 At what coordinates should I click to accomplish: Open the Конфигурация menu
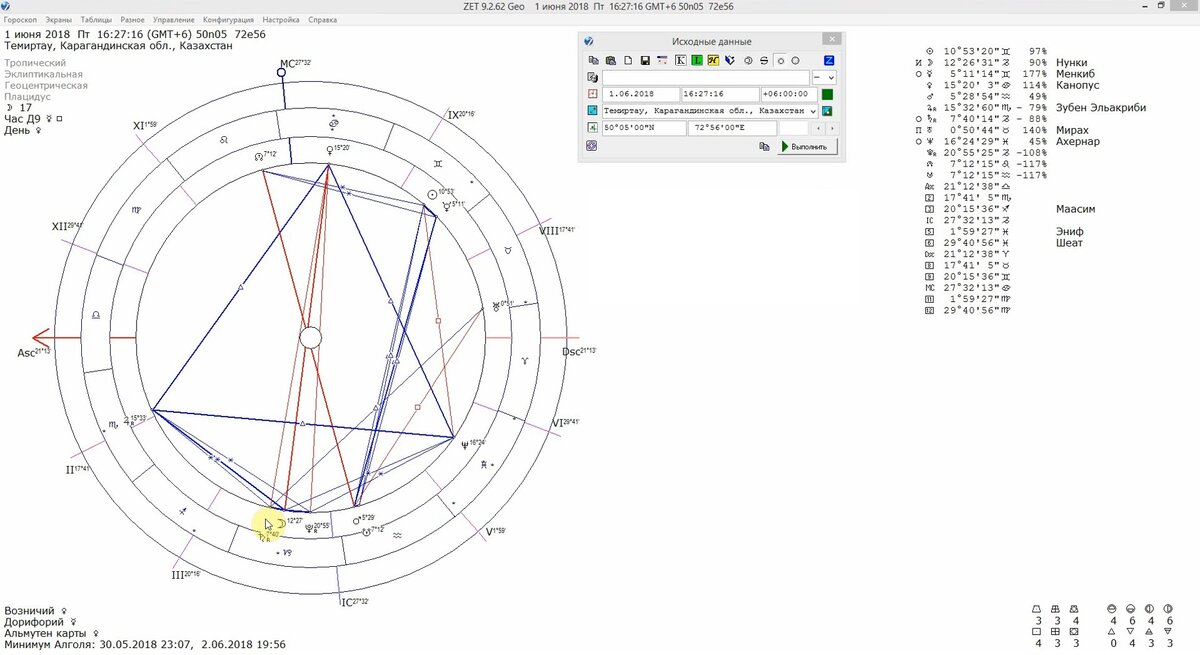(x=229, y=19)
